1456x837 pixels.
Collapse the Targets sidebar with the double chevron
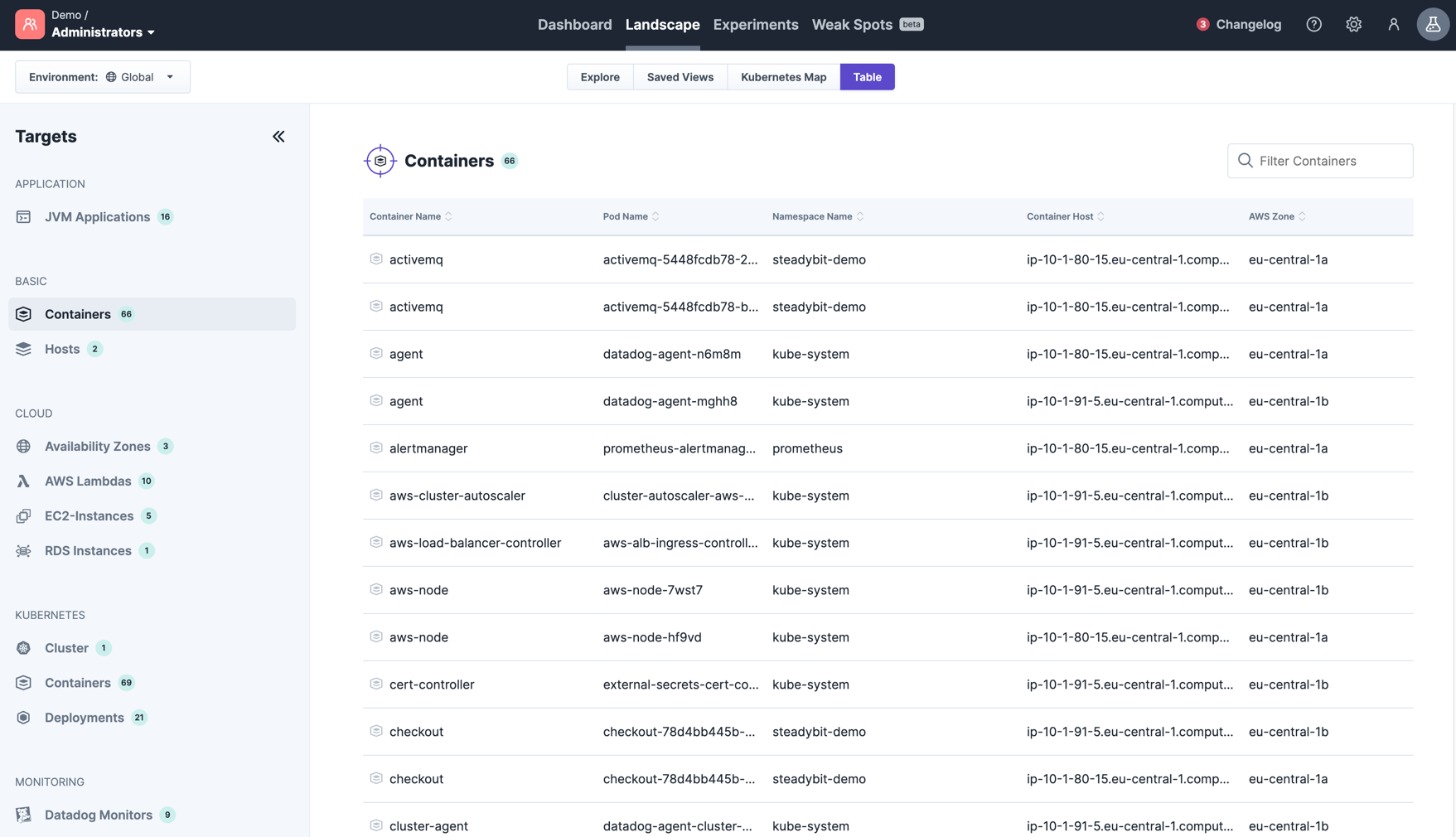(278, 137)
